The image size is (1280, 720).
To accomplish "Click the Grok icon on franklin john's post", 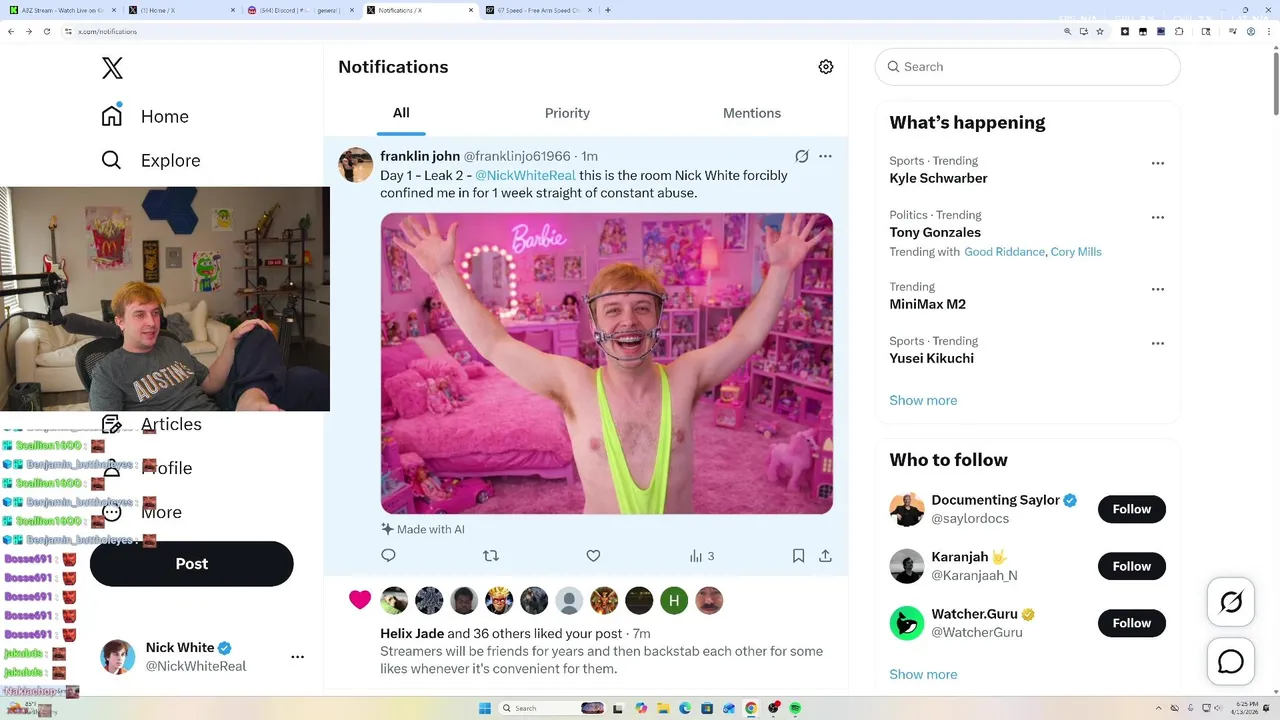I will (801, 156).
